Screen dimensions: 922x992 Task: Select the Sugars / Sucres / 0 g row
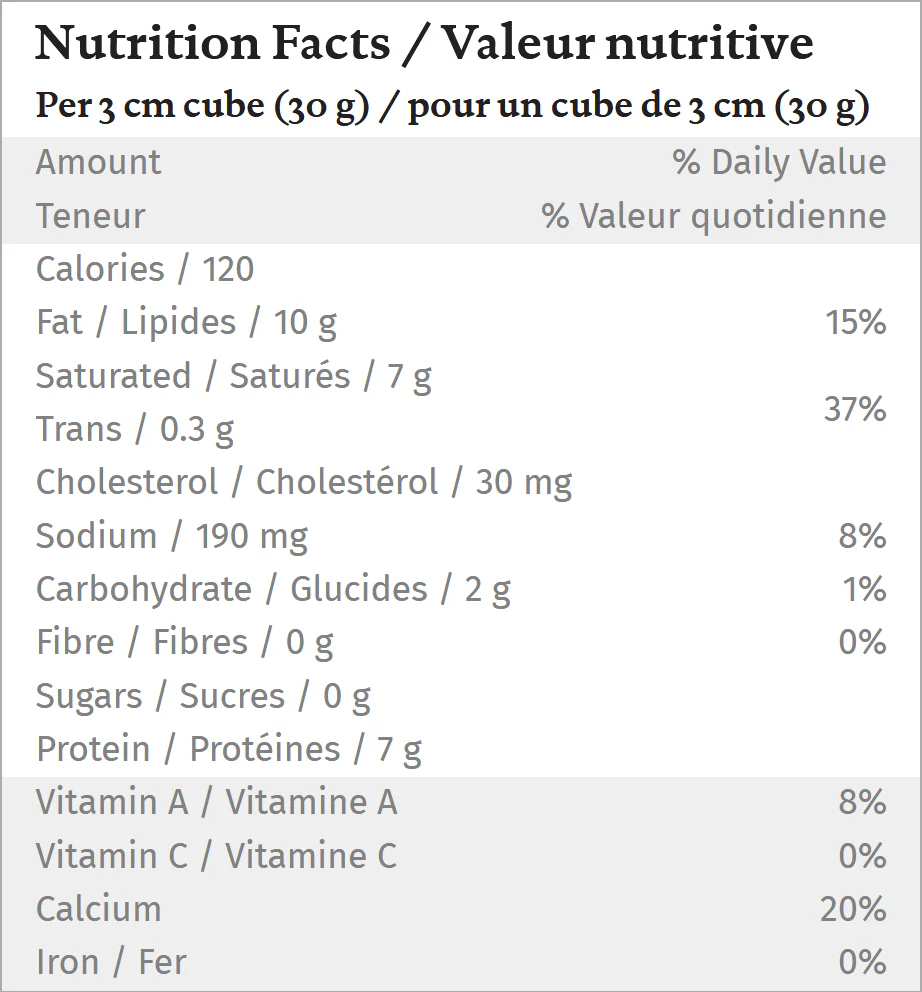203,696
